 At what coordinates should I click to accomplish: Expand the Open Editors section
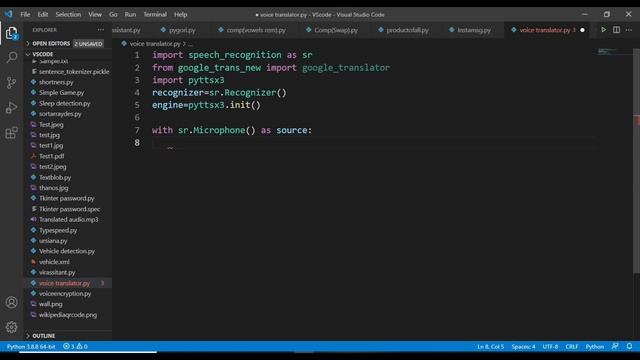51,43
